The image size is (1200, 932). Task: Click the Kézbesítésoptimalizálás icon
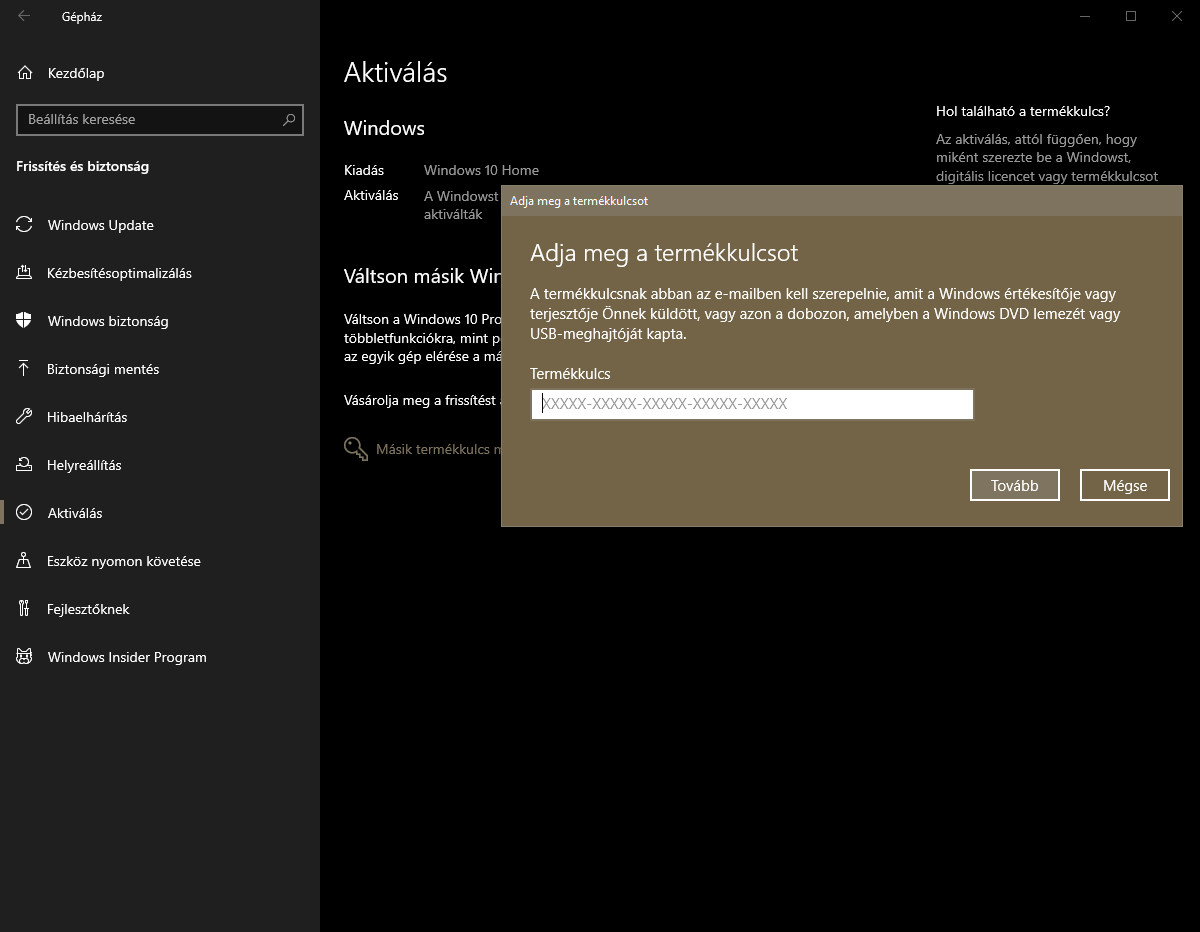click(x=24, y=273)
